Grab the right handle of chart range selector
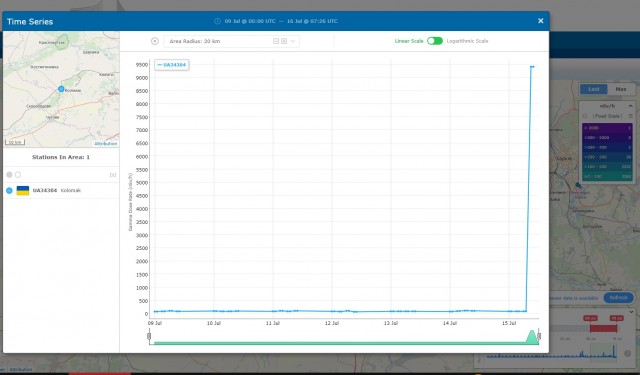This screenshot has width=640, height=375. click(x=539, y=336)
